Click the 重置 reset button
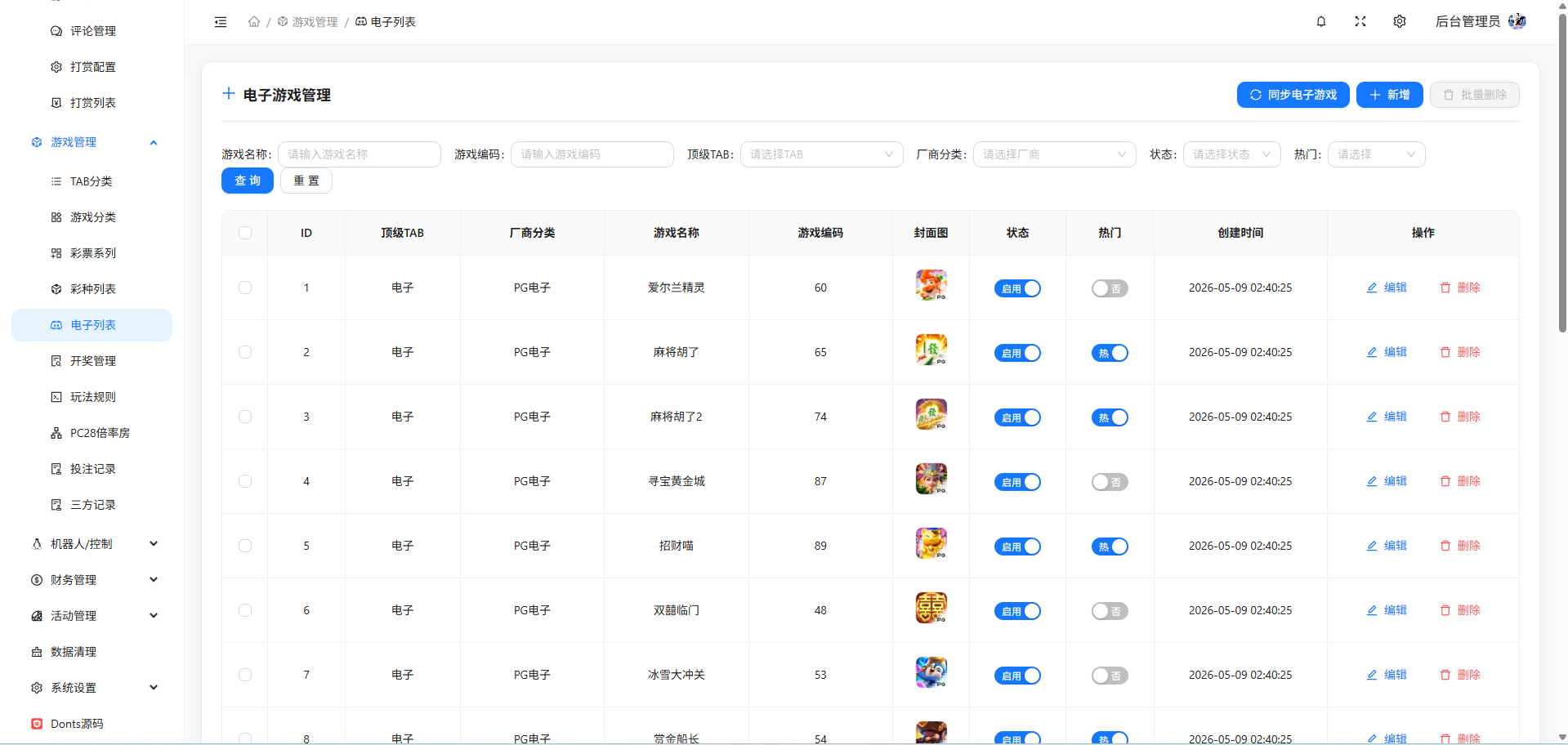Viewport: 1568px width, 745px height. 306,181
